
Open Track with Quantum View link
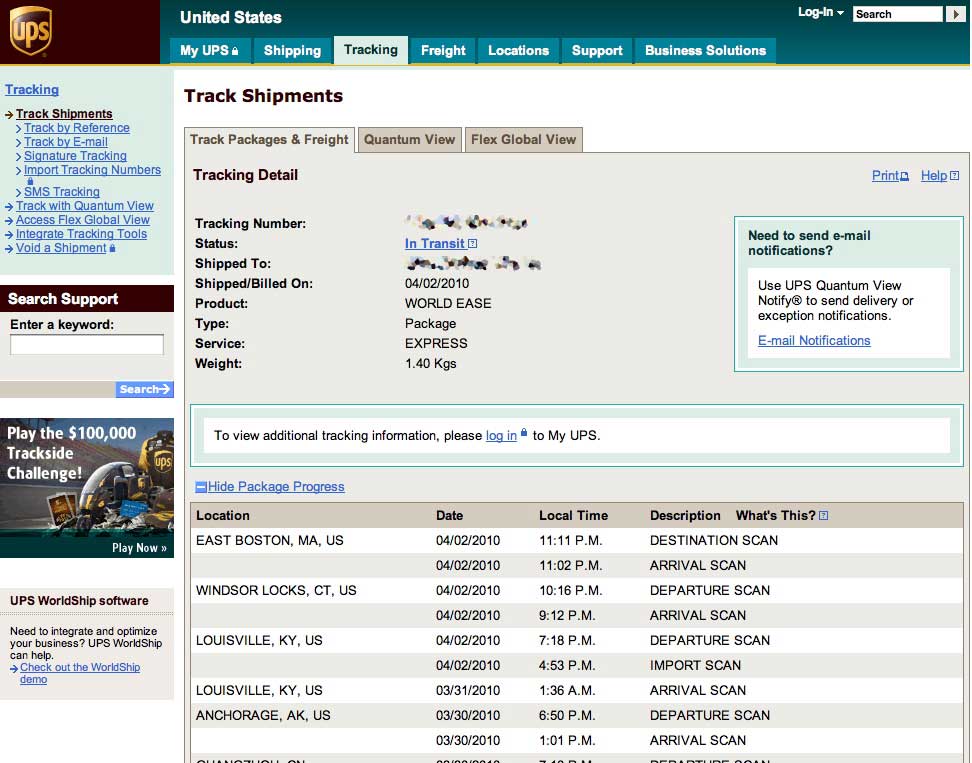[x=84, y=206]
